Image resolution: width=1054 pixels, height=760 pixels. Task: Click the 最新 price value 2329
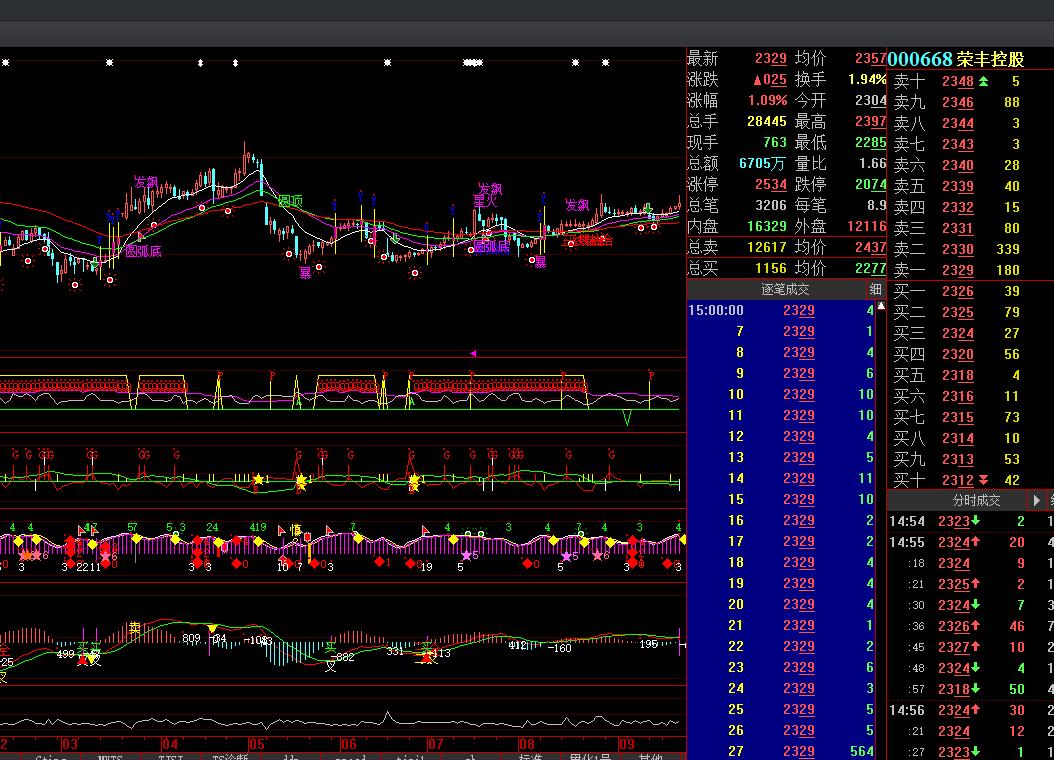(770, 58)
